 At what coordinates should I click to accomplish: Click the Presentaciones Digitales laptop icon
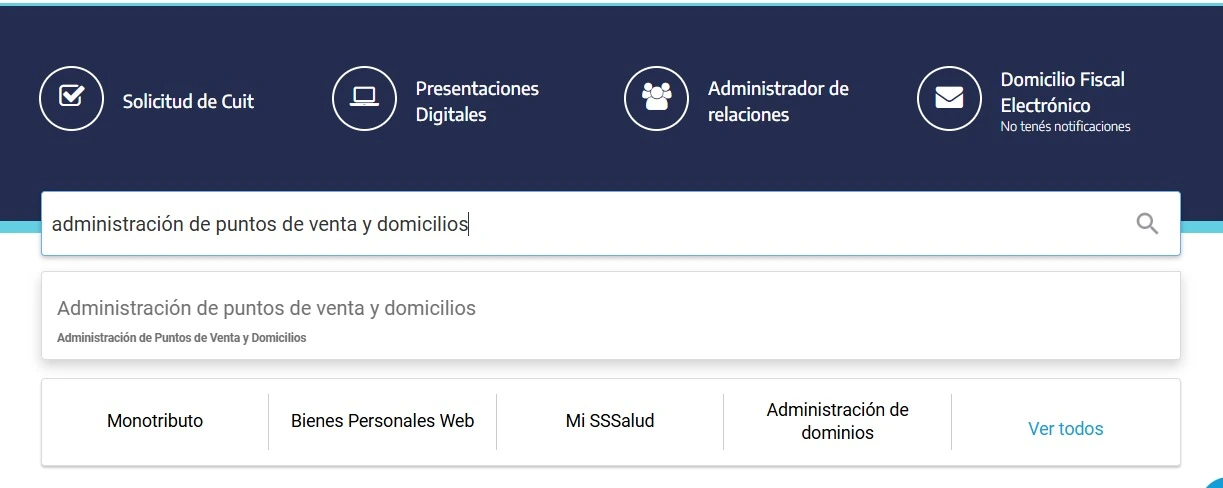(x=364, y=98)
